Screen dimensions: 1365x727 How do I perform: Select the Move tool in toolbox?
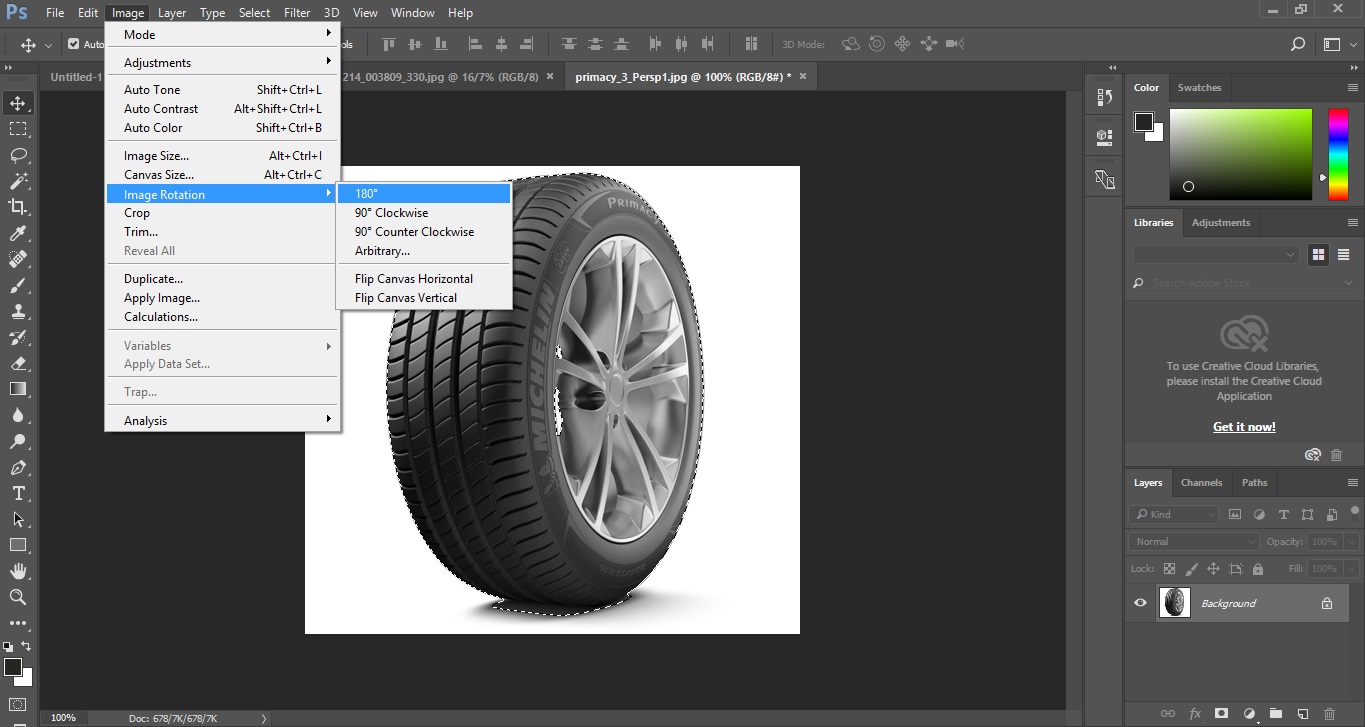[x=18, y=103]
